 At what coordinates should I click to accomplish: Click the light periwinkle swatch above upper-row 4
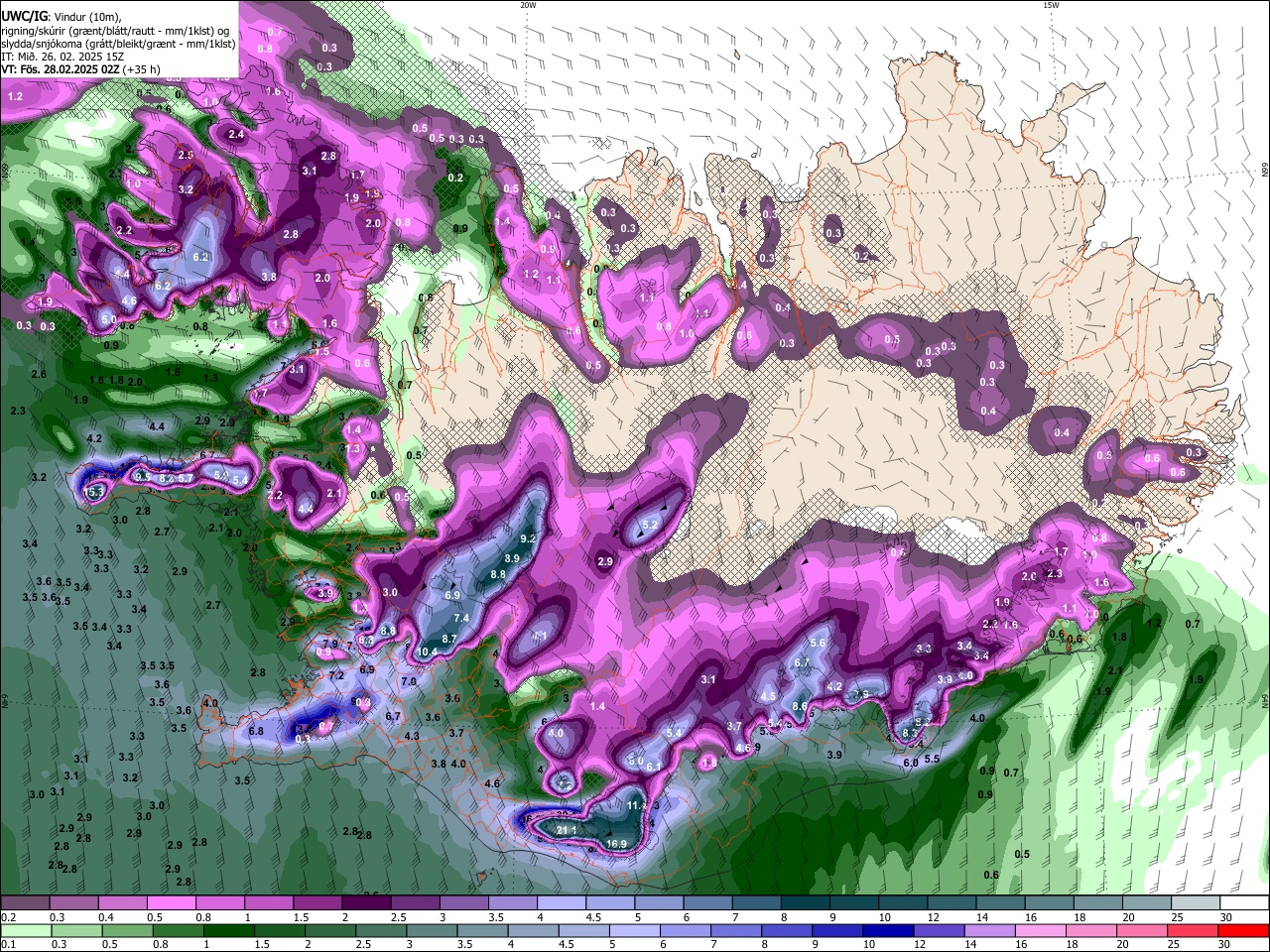click(x=561, y=903)
